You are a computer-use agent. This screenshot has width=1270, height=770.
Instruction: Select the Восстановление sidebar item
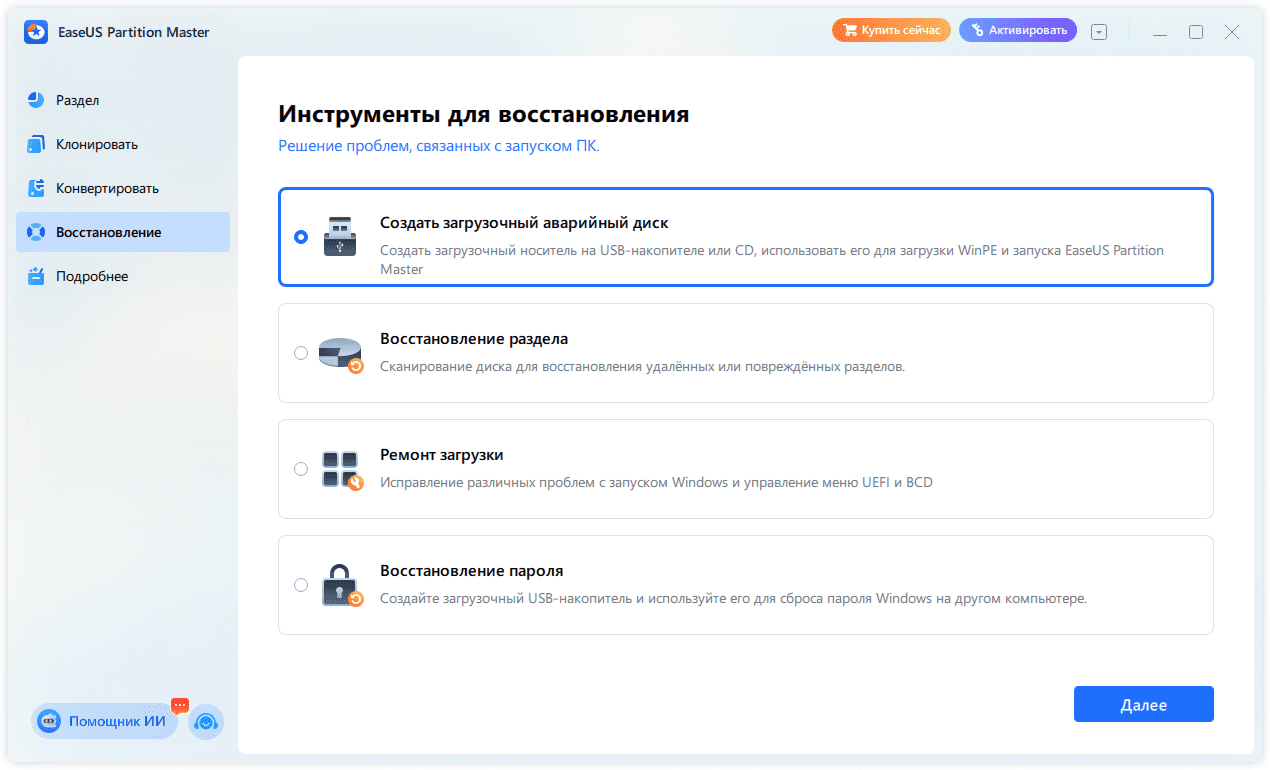click(123, 232)
